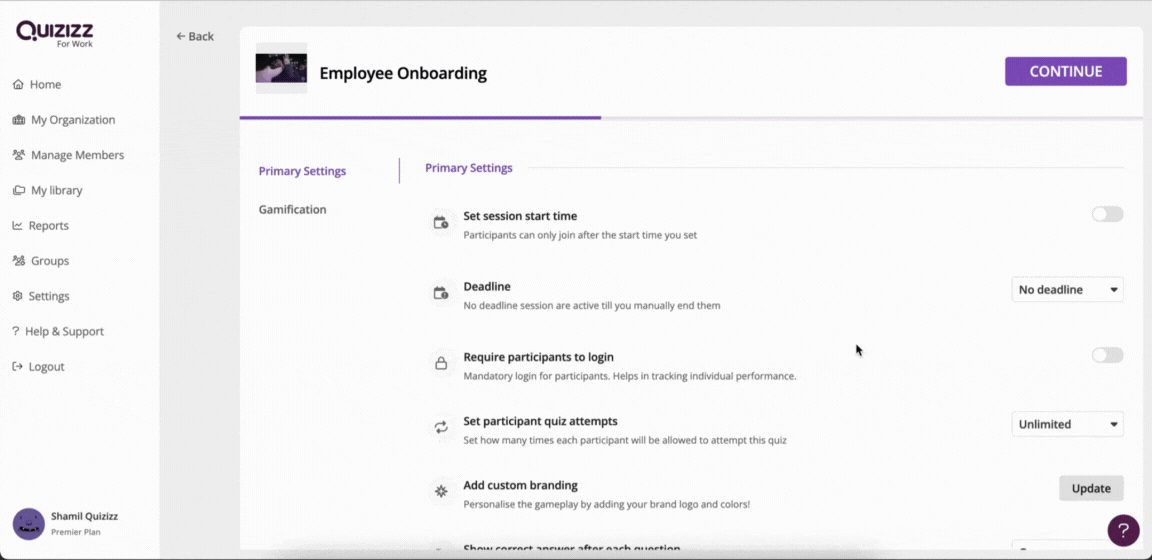Click the lock icon beside Require participants to login
The width and height of the screenshot is (1152, 560).
point(441,363)
